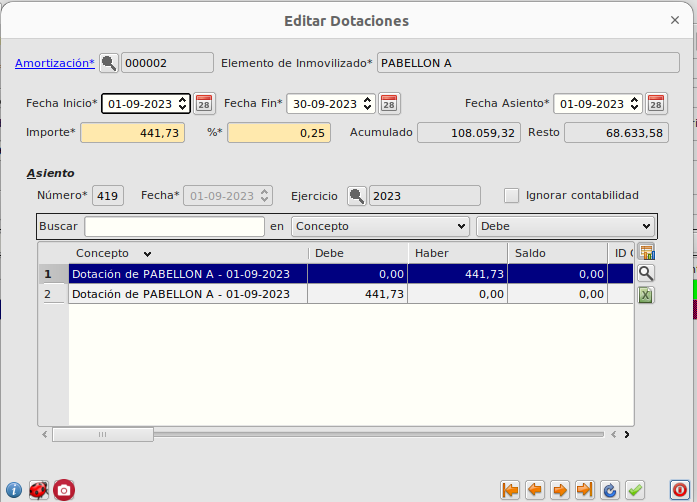The height and width of the screenshot is (502, 697).
Task: Select grid row number 1 header
Action: 53,274
